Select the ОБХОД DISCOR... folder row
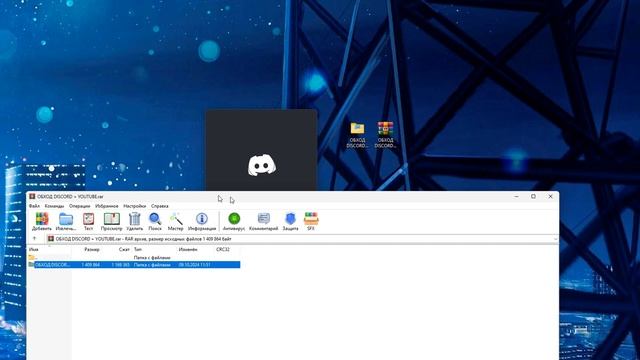This screenshot has height=360, width=640. pyautogui.click(x=134, y=265)
